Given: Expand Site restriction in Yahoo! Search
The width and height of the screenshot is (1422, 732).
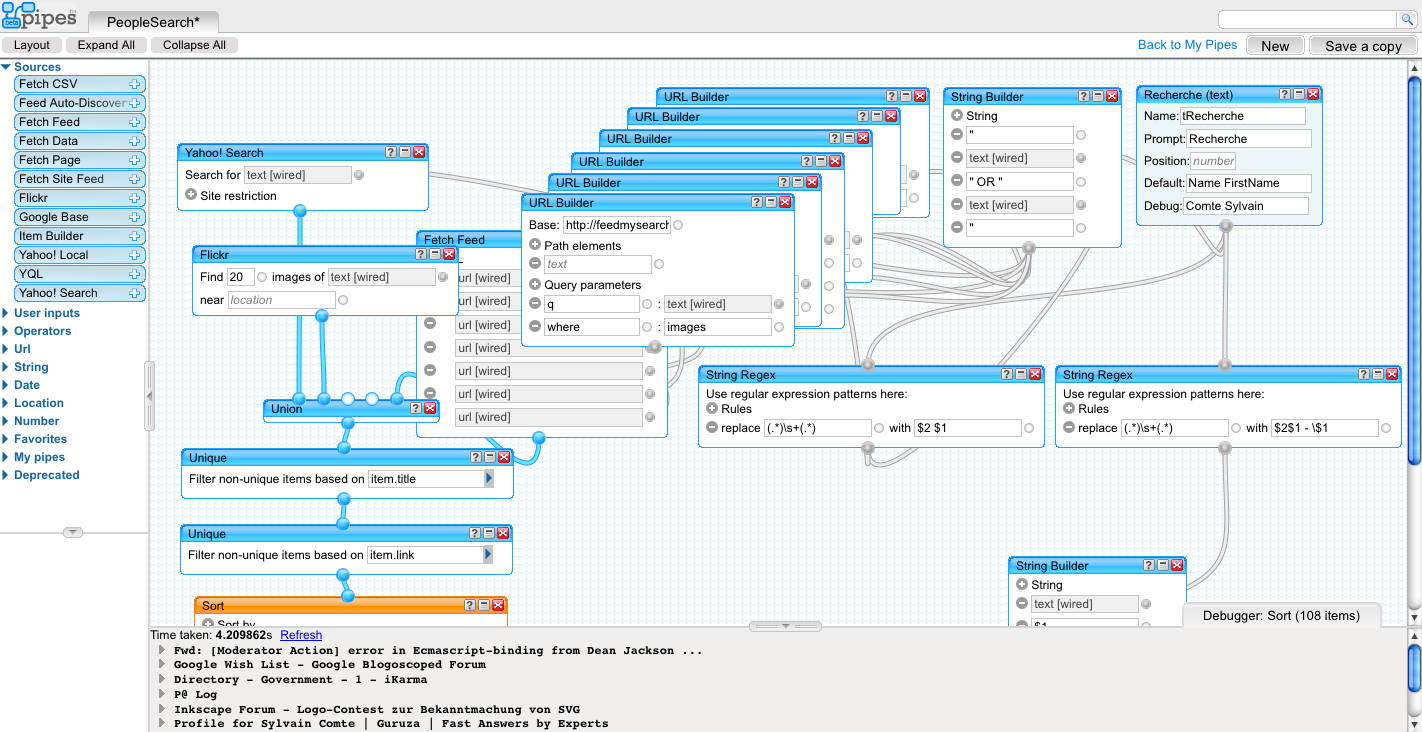Looking at the screenshot, I should click(x=191, y=195).
